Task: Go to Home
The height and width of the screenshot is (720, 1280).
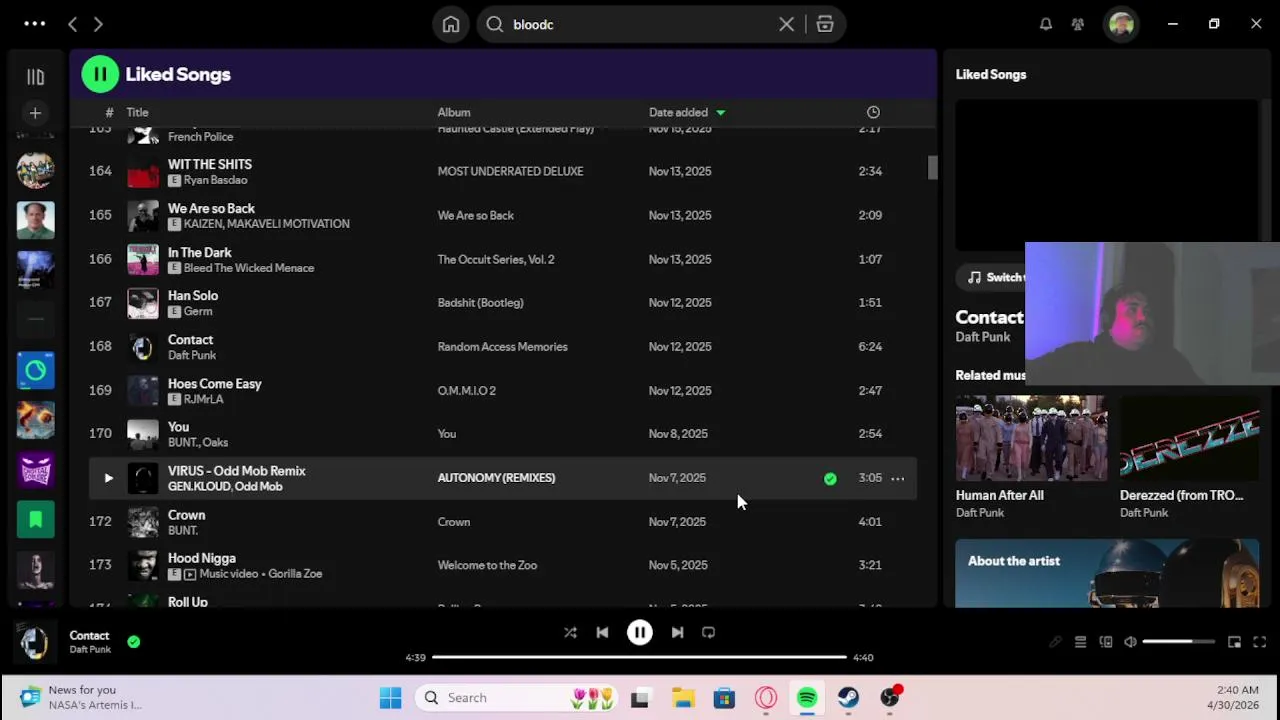Action: (x=451, y=24)
